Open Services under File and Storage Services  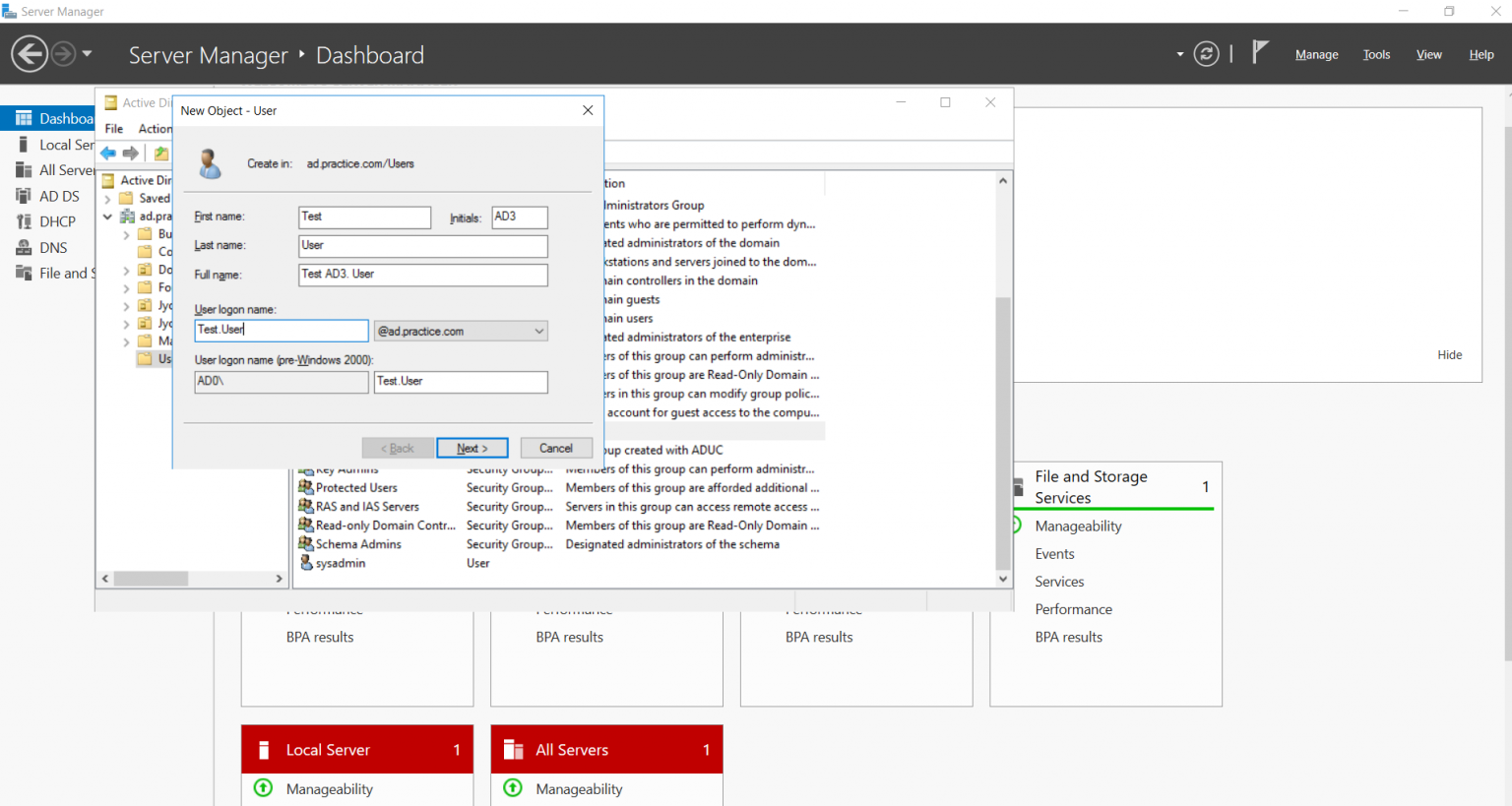1059,582
